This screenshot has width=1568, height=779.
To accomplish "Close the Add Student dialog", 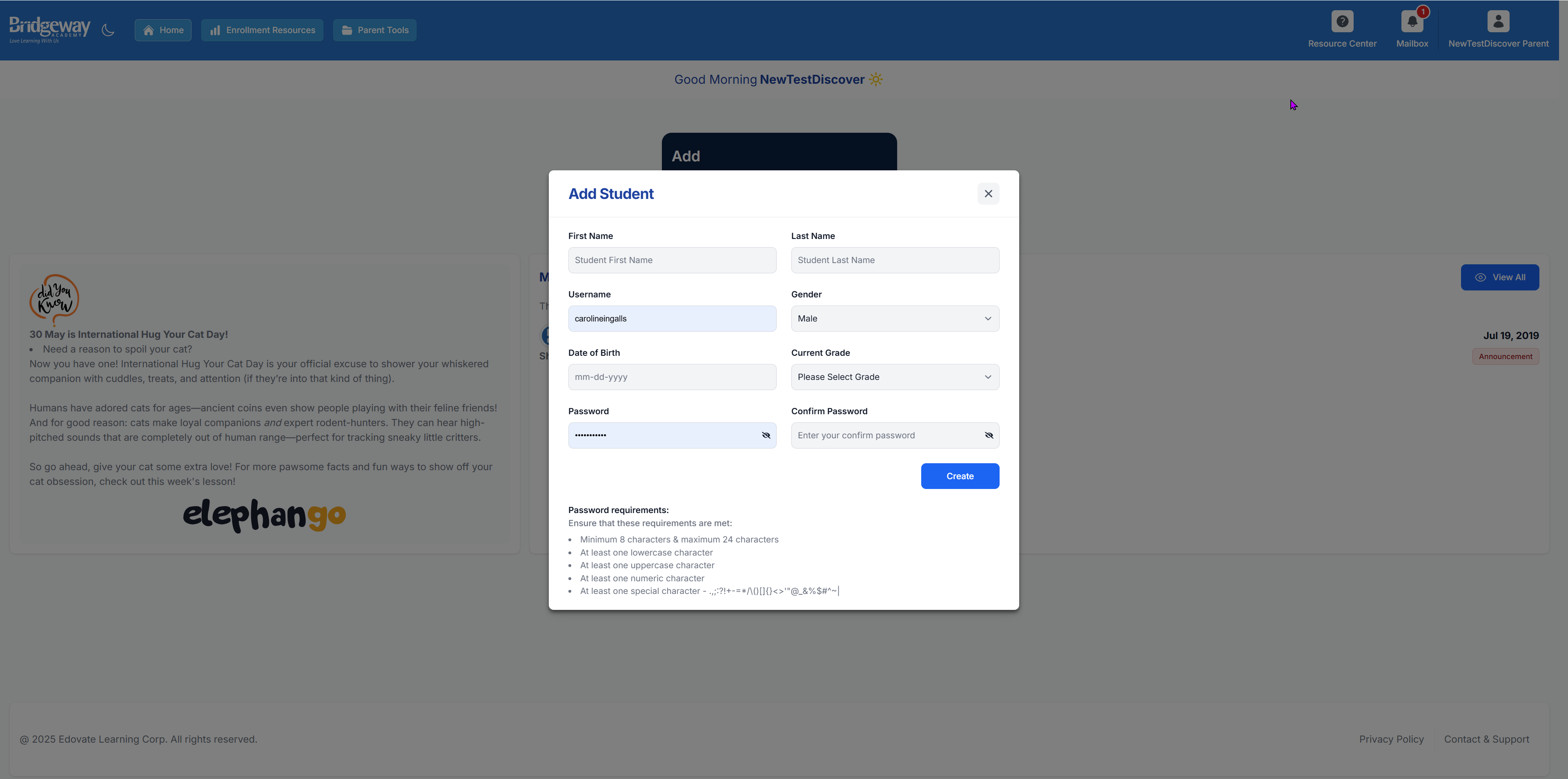I will 988,194.
